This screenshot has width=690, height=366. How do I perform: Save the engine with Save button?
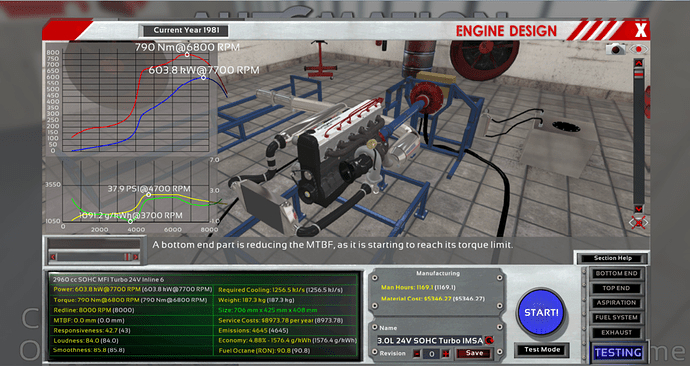point(474,353)
